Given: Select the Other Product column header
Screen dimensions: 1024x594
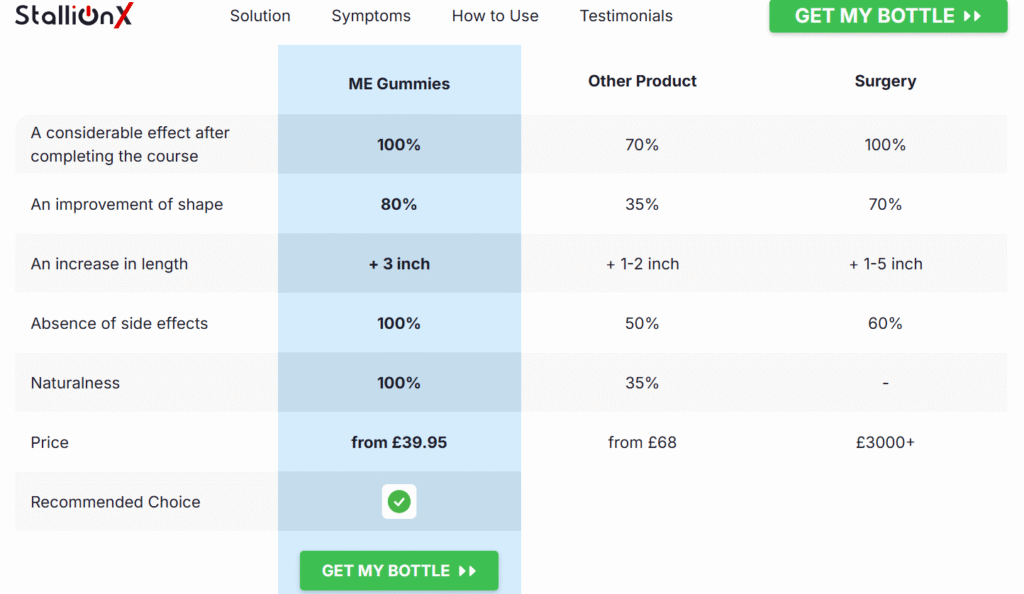Looking at the screenshot, I should pos(642,81).
